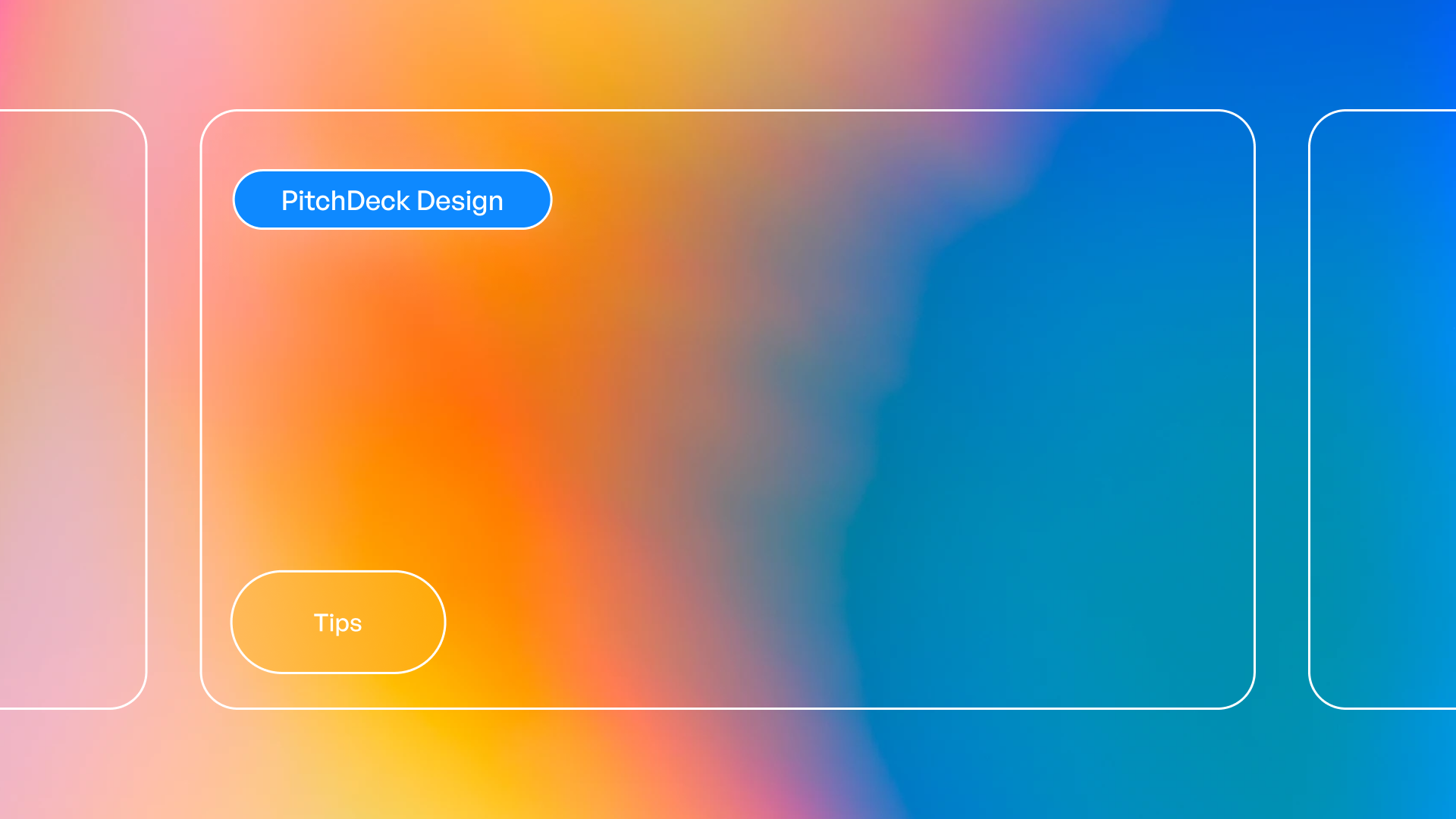This screenshot has width=1456, height=819.
Task: Click the "PitchDeck" word in blue tag
Action: (345, 201)
